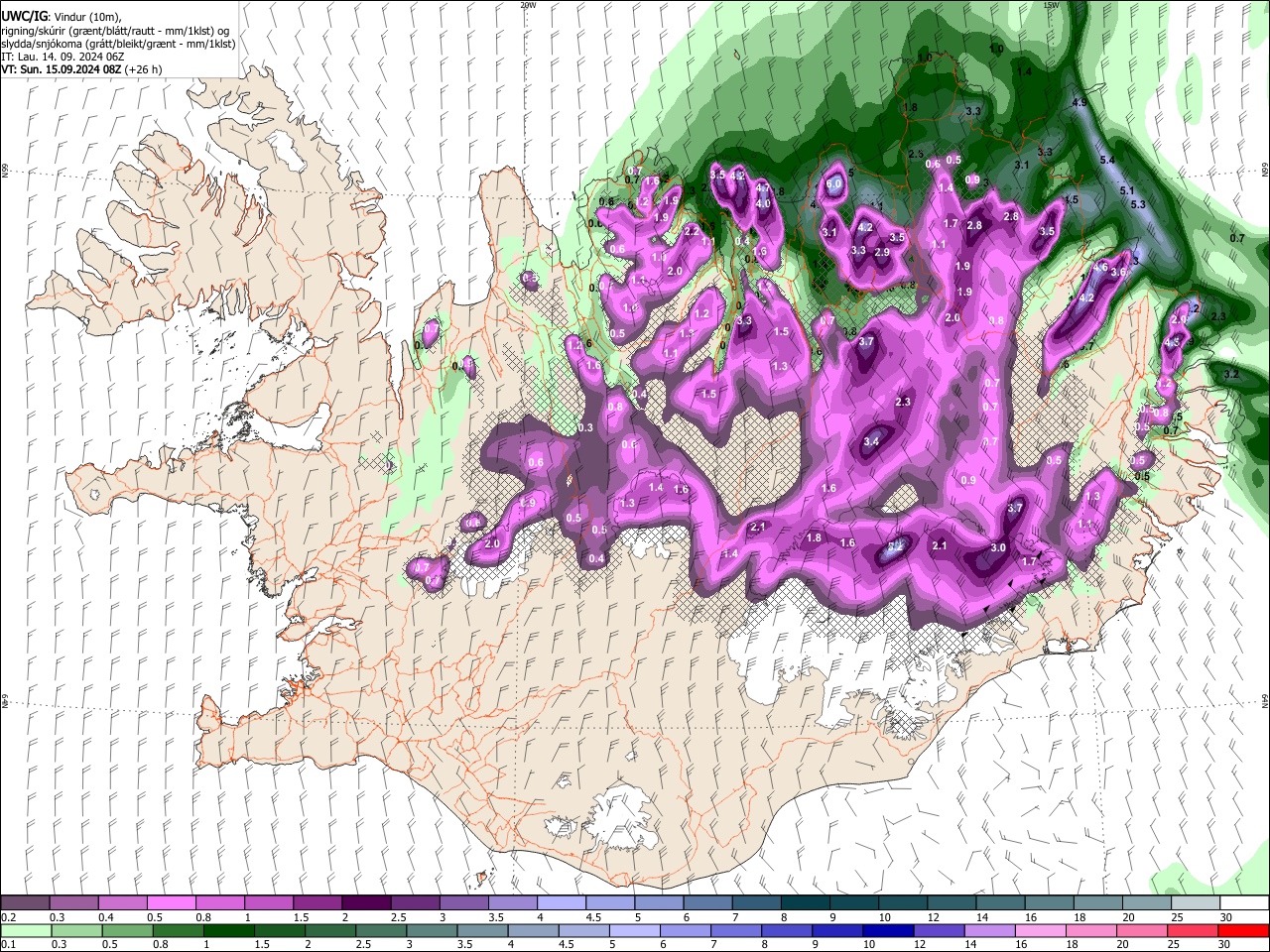1270x952 pixels.
Task: Click the pale green rain swatch between 0.1 and 0.3
Action: pos(26,930)
